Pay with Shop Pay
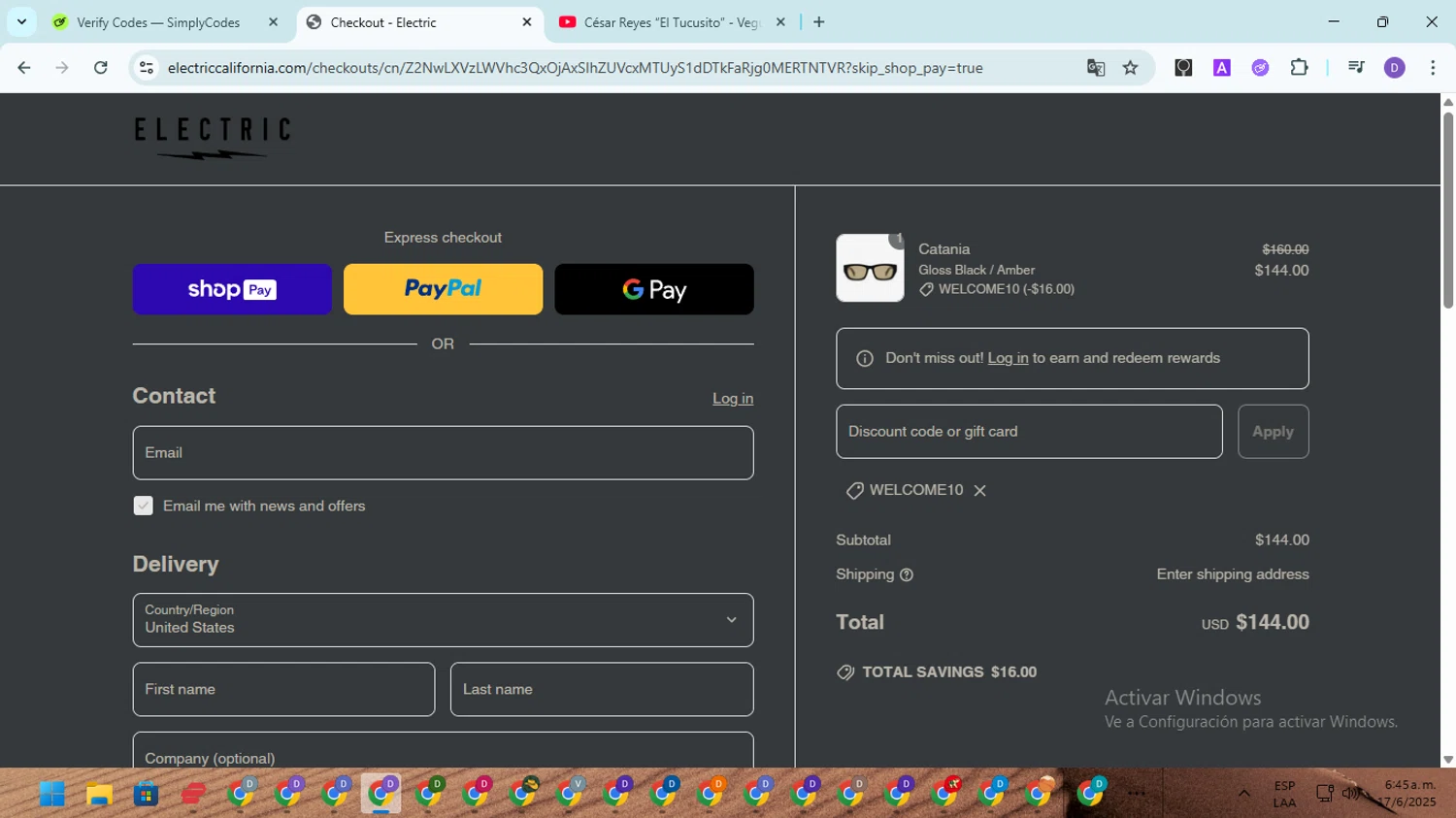Screen dimensions: 1456x818 232,289
